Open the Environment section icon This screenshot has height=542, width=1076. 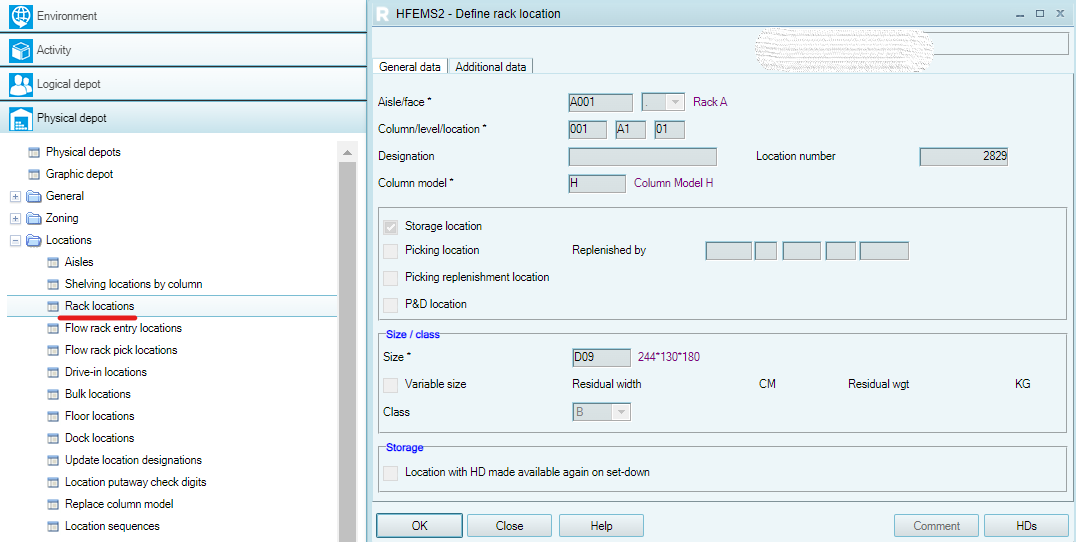pos(21,16)
